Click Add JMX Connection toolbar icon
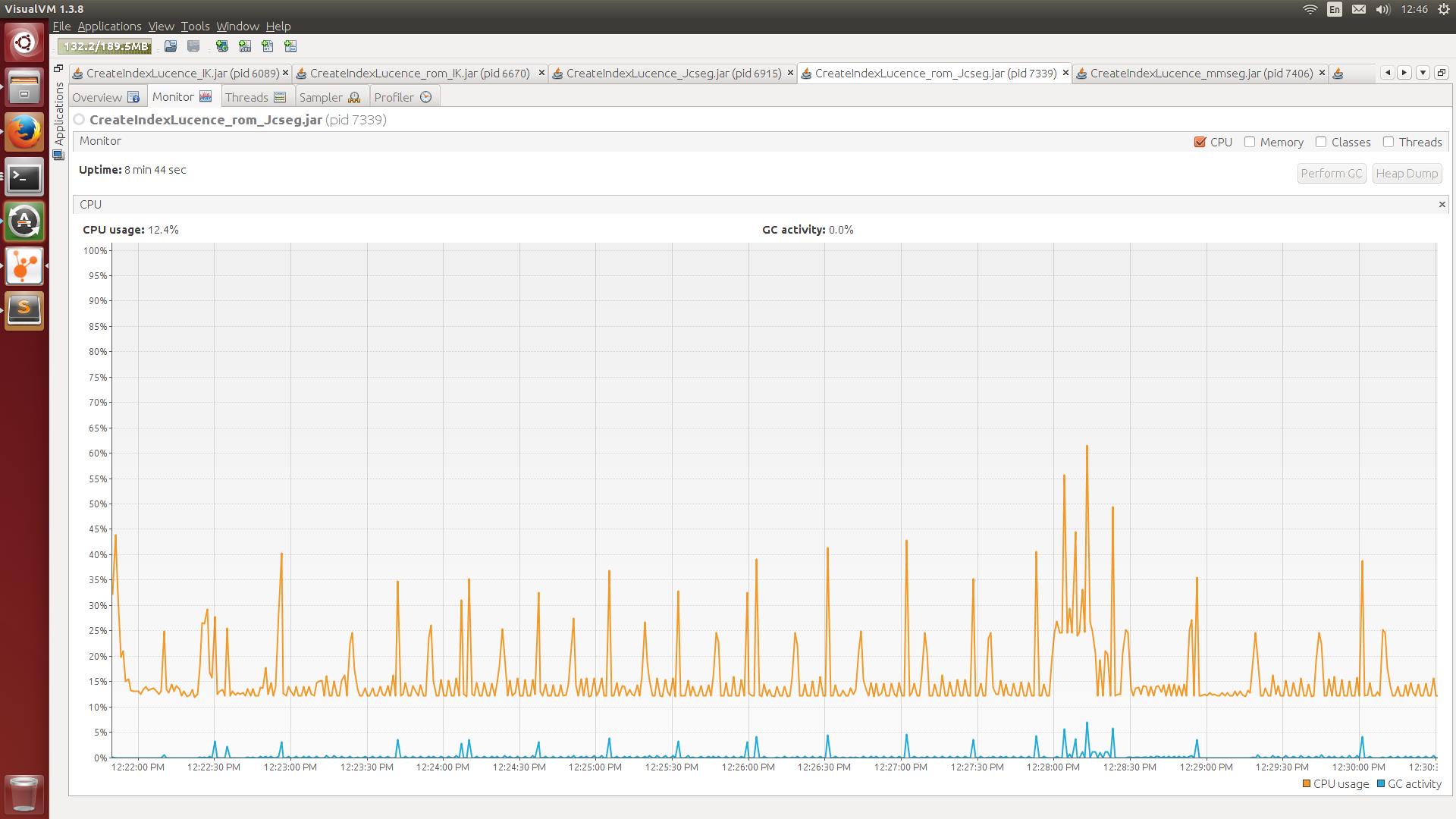Image resolution: width=1456 pixels, height=819 pixels. point(245,46)
